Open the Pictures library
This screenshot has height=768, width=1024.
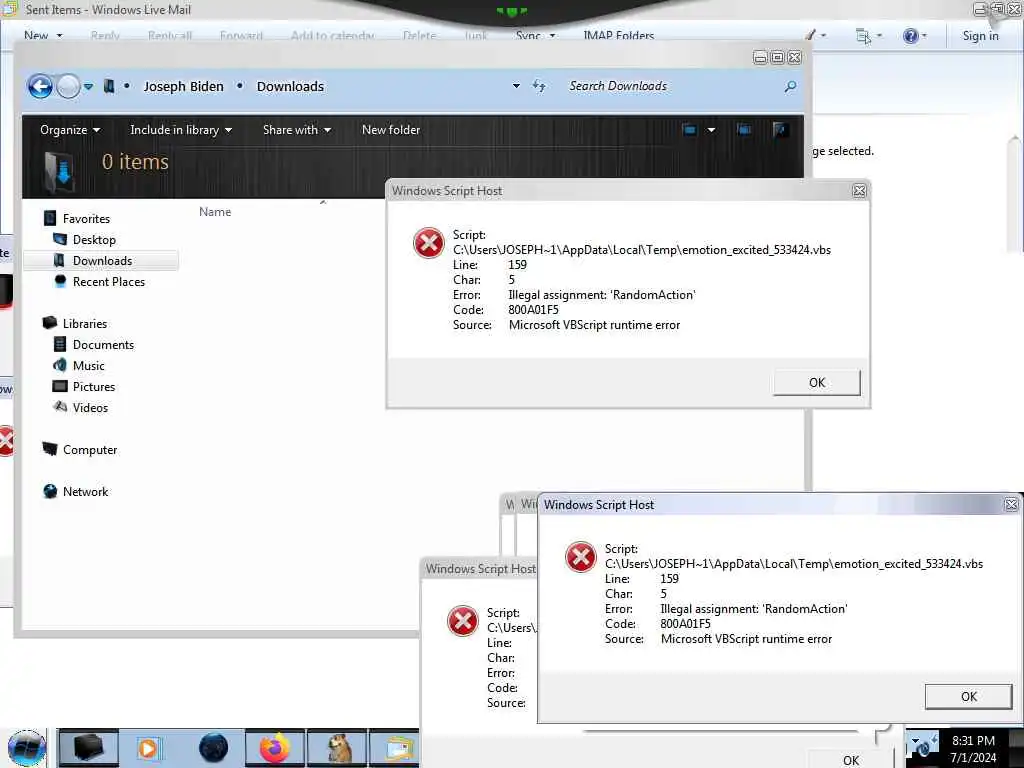94,386
